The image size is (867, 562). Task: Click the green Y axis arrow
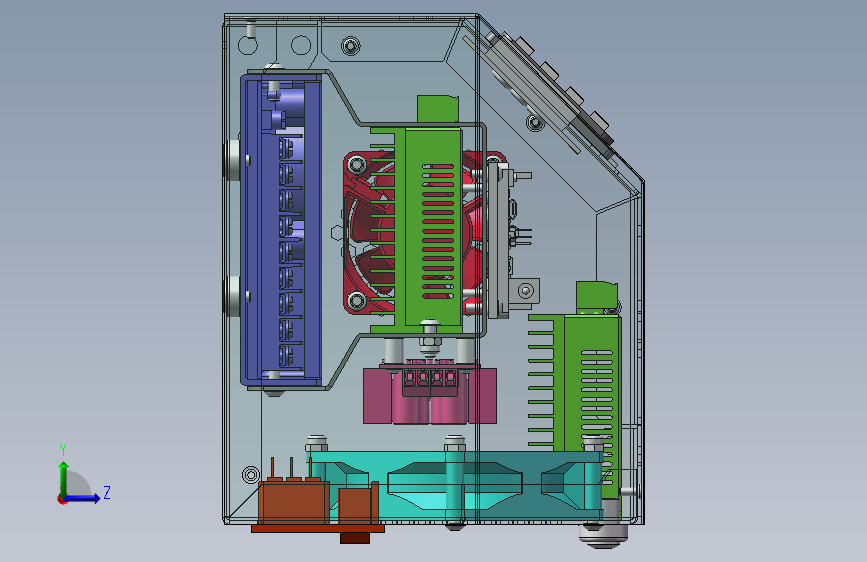[63, 478]
